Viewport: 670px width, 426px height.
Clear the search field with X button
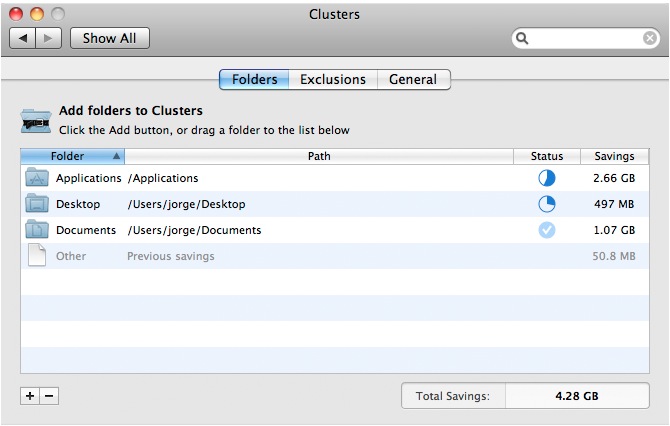click(650, 38)
